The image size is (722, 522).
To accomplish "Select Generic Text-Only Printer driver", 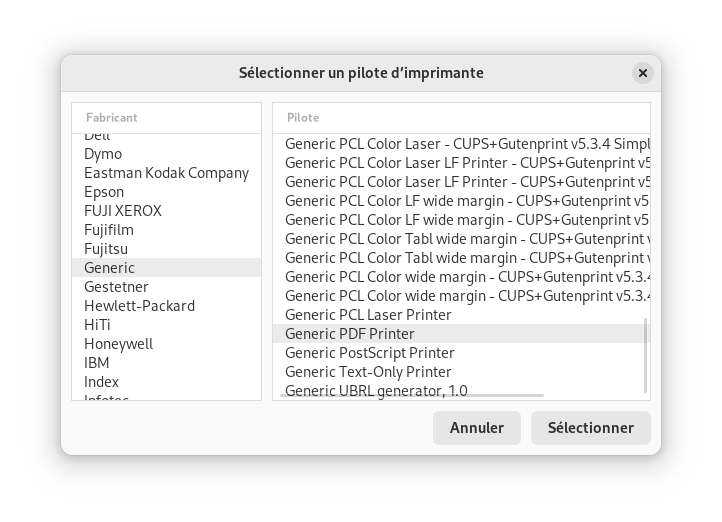I will 461,372.
